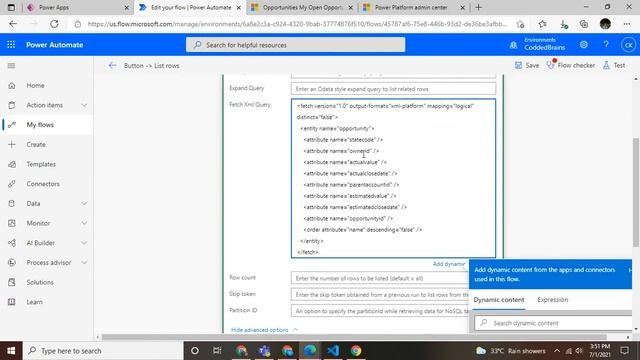Click the Partition ID field

click(380, 311)
